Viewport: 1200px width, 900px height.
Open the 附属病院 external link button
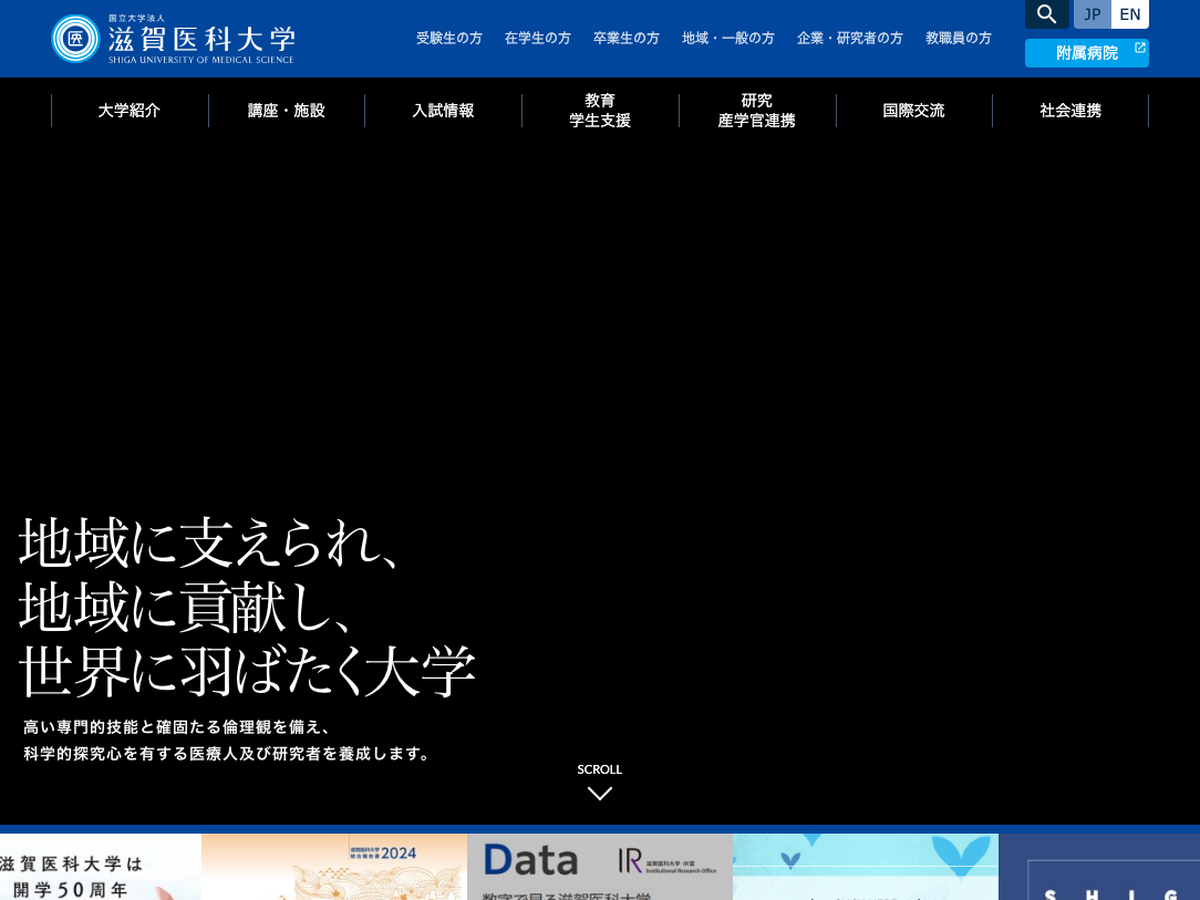pyautogui.click(x=1086, y=53)
